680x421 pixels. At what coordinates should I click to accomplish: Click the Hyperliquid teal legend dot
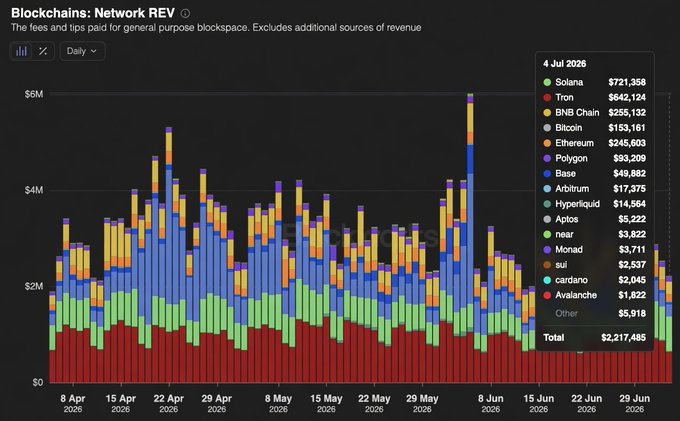coord(547,204)
